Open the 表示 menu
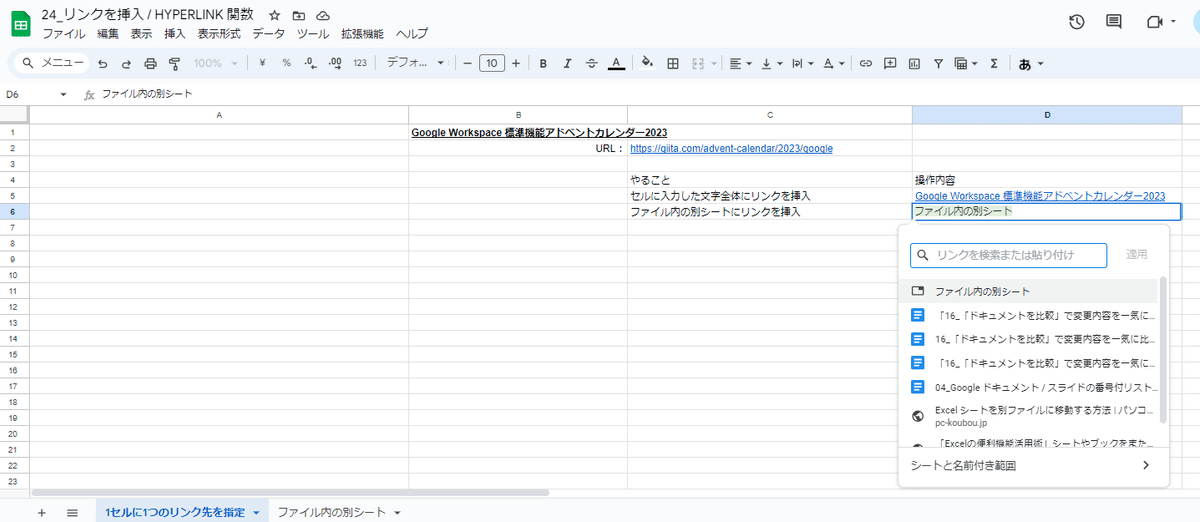Screen dimensions: 1200x522 (141, 34)
